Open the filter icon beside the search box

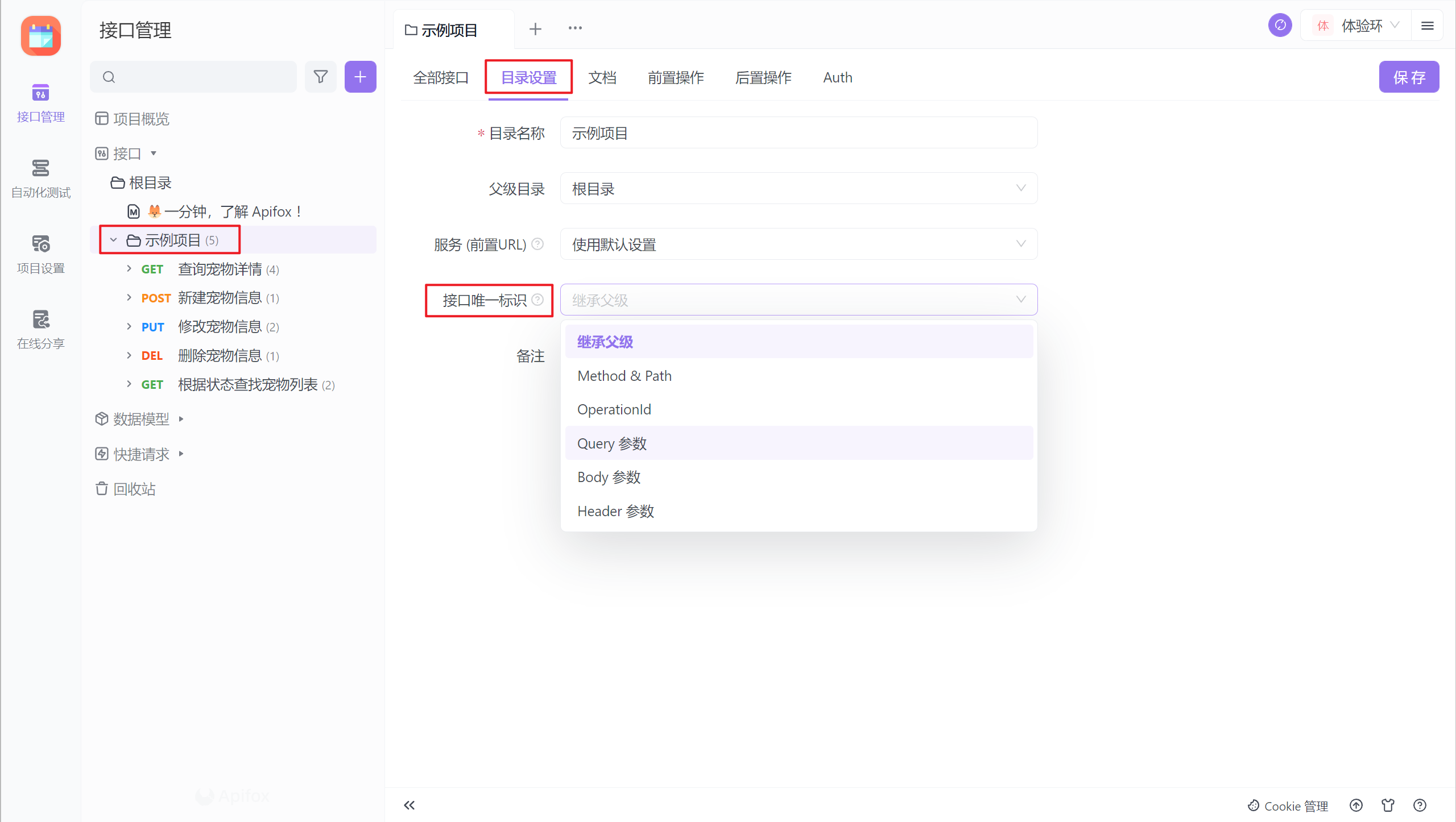coord(320,77)
